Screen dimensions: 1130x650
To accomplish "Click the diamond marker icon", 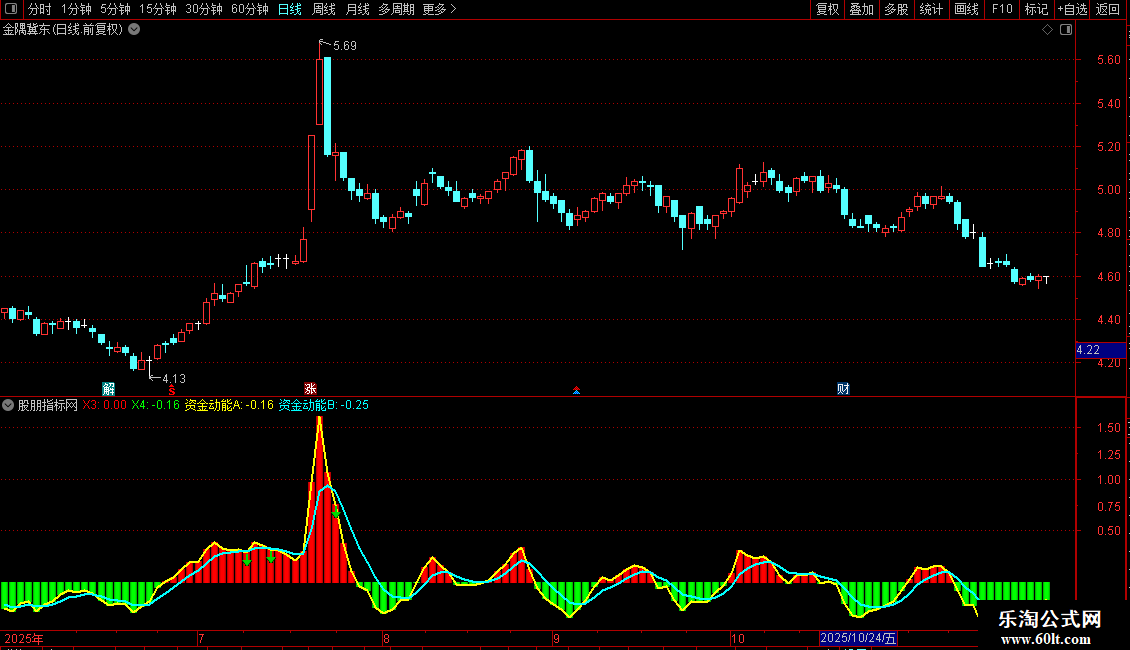I will [1048, 30].
